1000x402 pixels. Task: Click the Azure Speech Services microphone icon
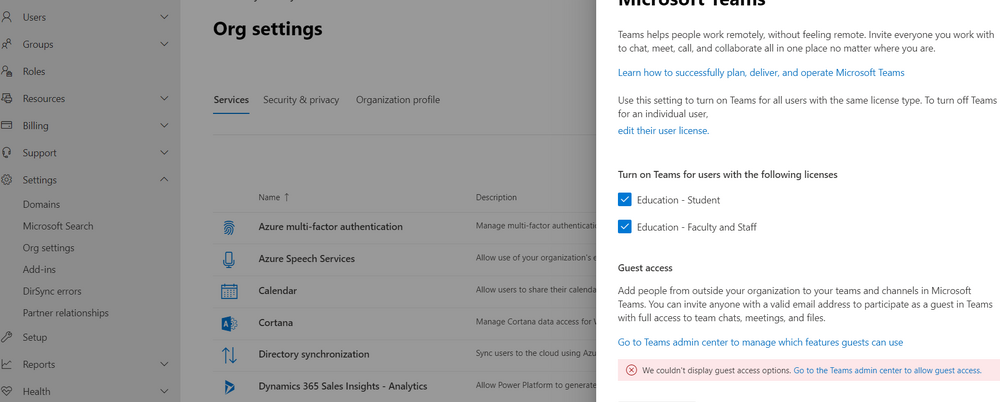(229, 260)
